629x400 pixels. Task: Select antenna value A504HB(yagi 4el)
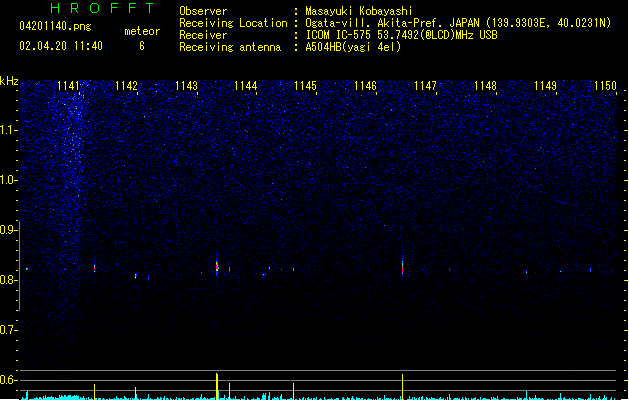click(353, 47)
